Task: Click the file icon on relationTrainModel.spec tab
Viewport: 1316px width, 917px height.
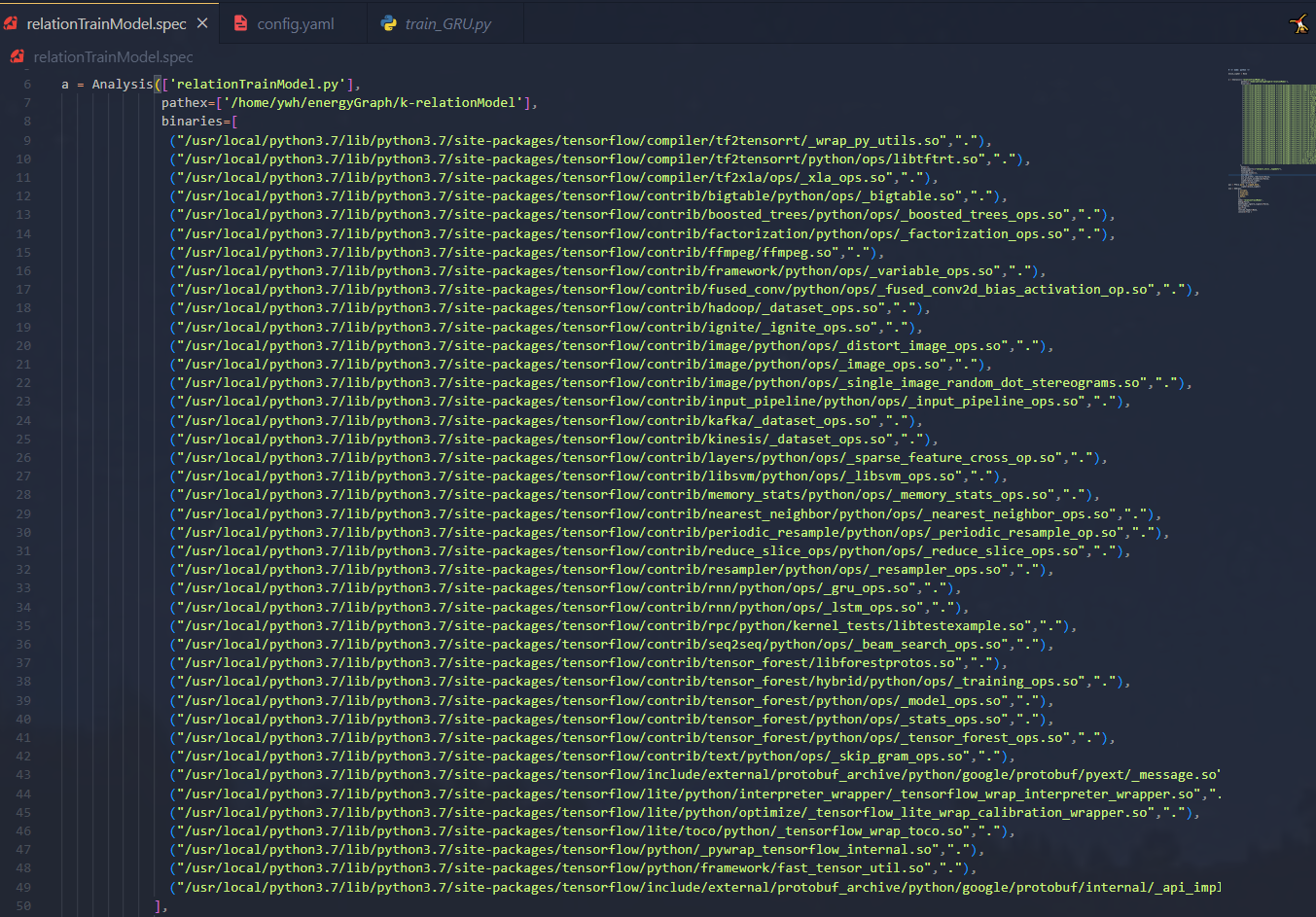Action: (11, 23)
